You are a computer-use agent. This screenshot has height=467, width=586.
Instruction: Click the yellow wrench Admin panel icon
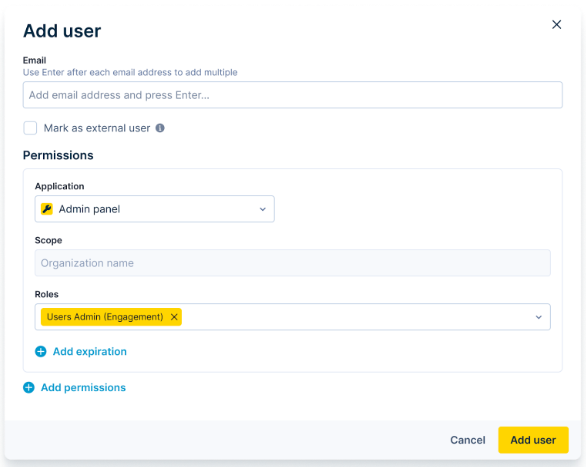[x=47, y=209]
